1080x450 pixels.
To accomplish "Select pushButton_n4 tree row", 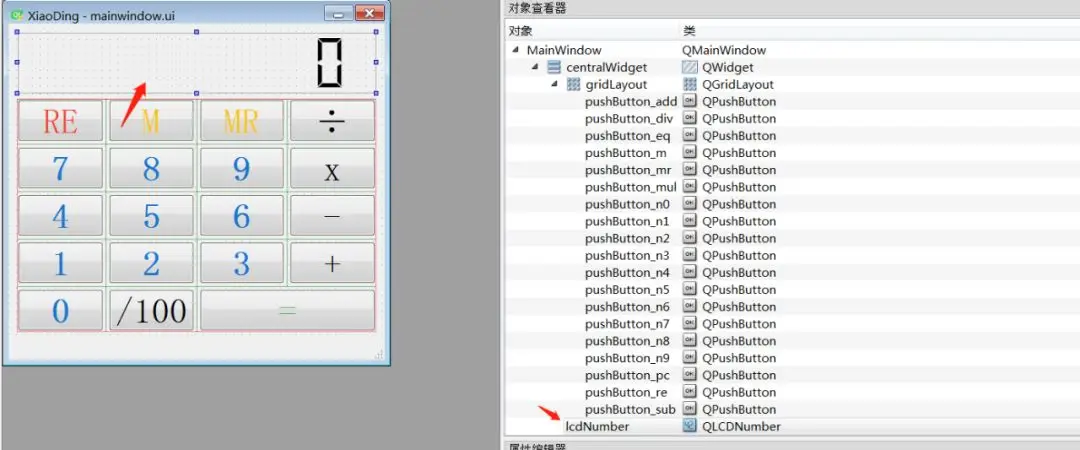I will pos(627,273).
